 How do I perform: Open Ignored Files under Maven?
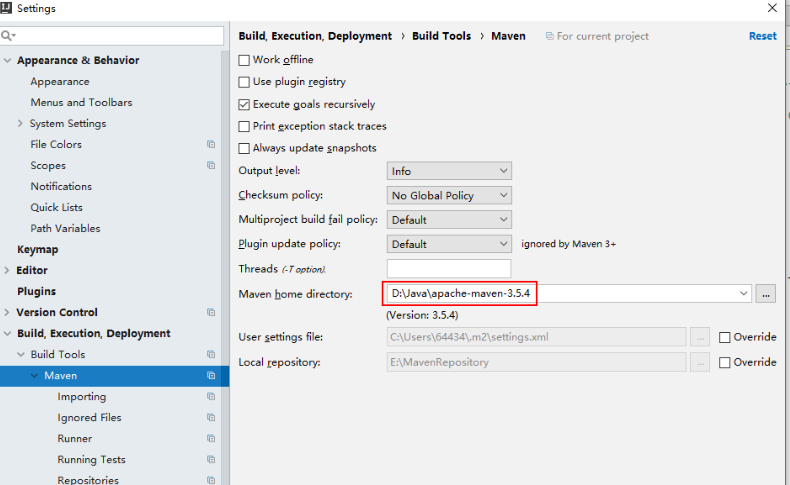(x=89, y=418)
